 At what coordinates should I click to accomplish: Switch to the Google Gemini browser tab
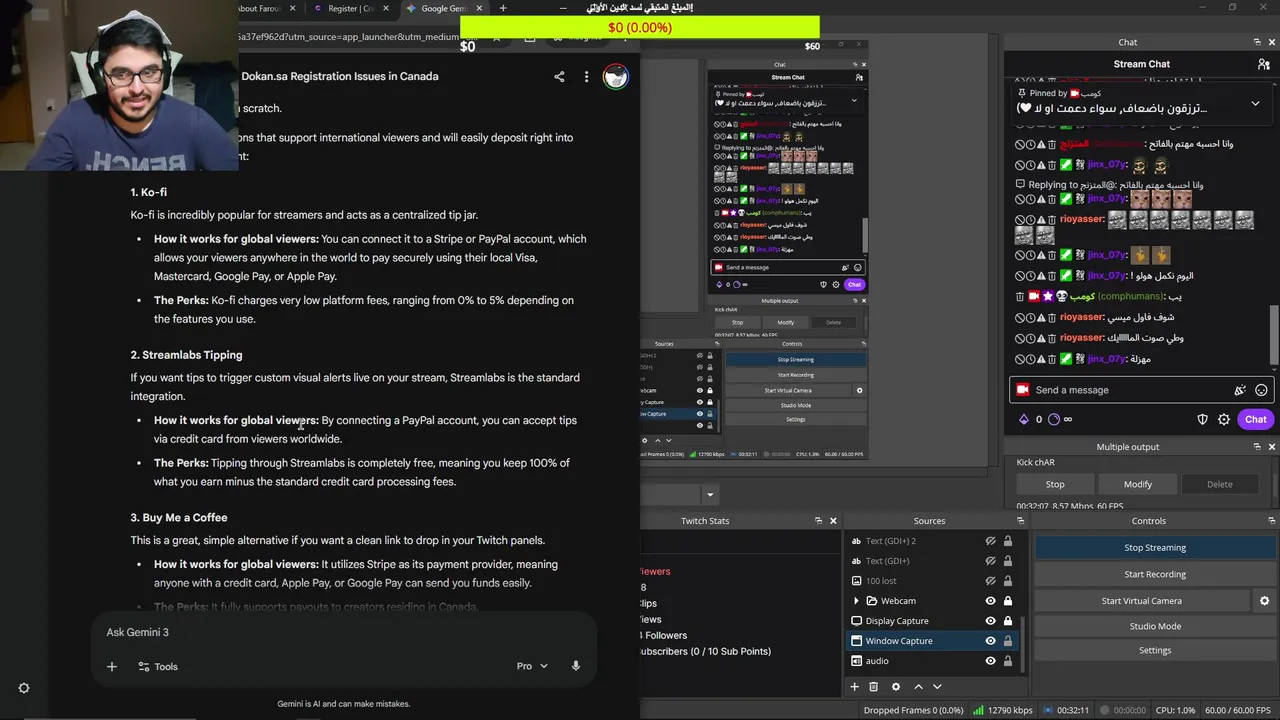443,8
